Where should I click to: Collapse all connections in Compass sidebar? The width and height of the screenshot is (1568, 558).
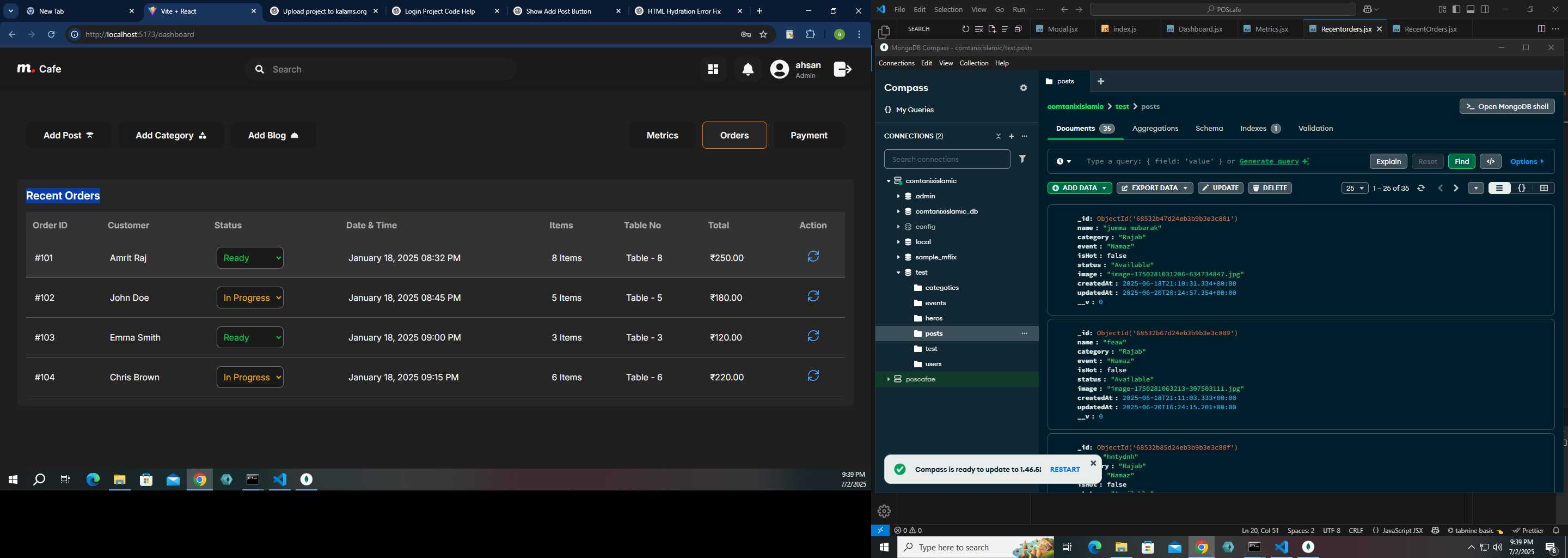click(999, 136)
